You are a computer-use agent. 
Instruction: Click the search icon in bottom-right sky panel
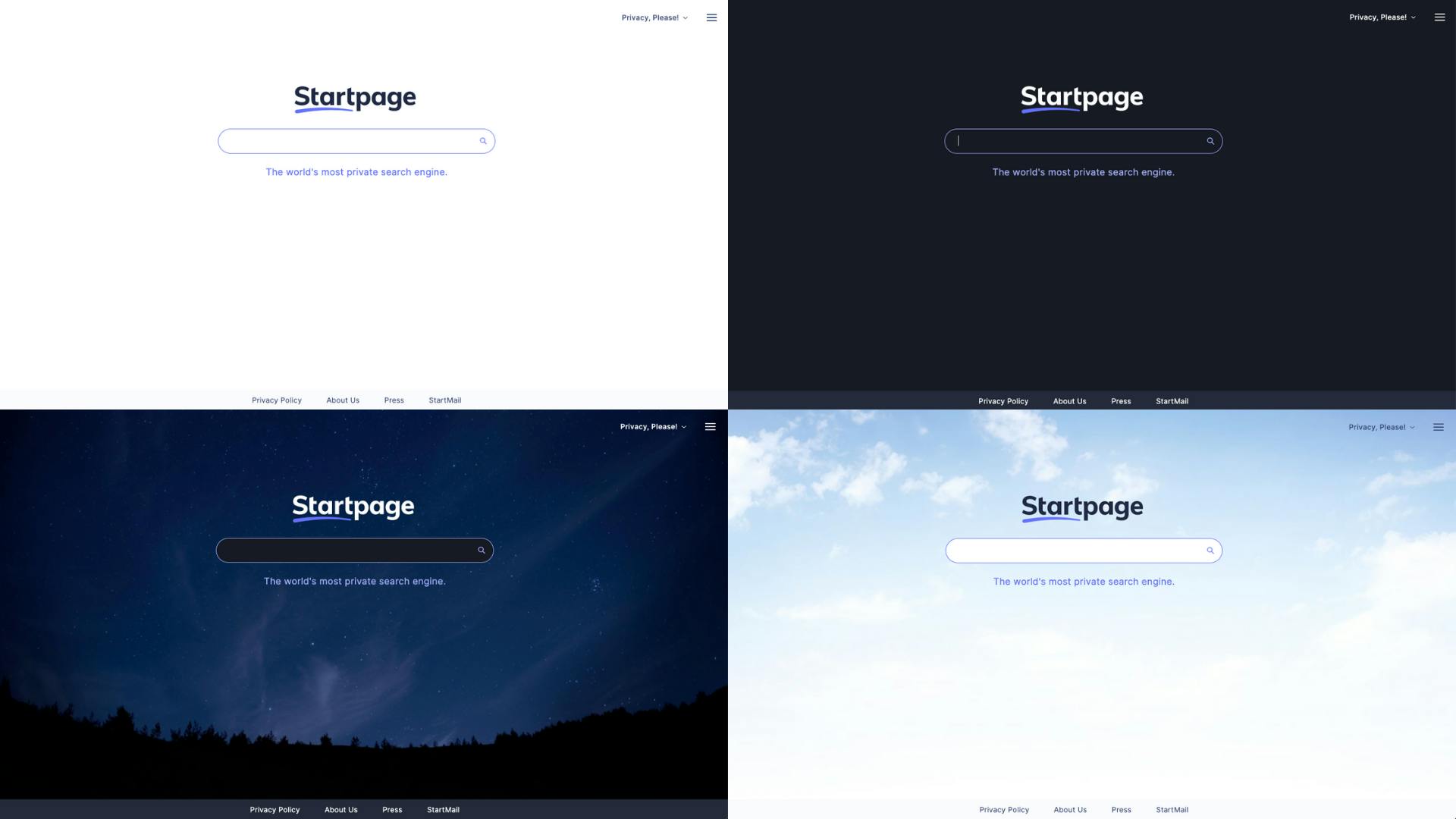[1210, 550]
